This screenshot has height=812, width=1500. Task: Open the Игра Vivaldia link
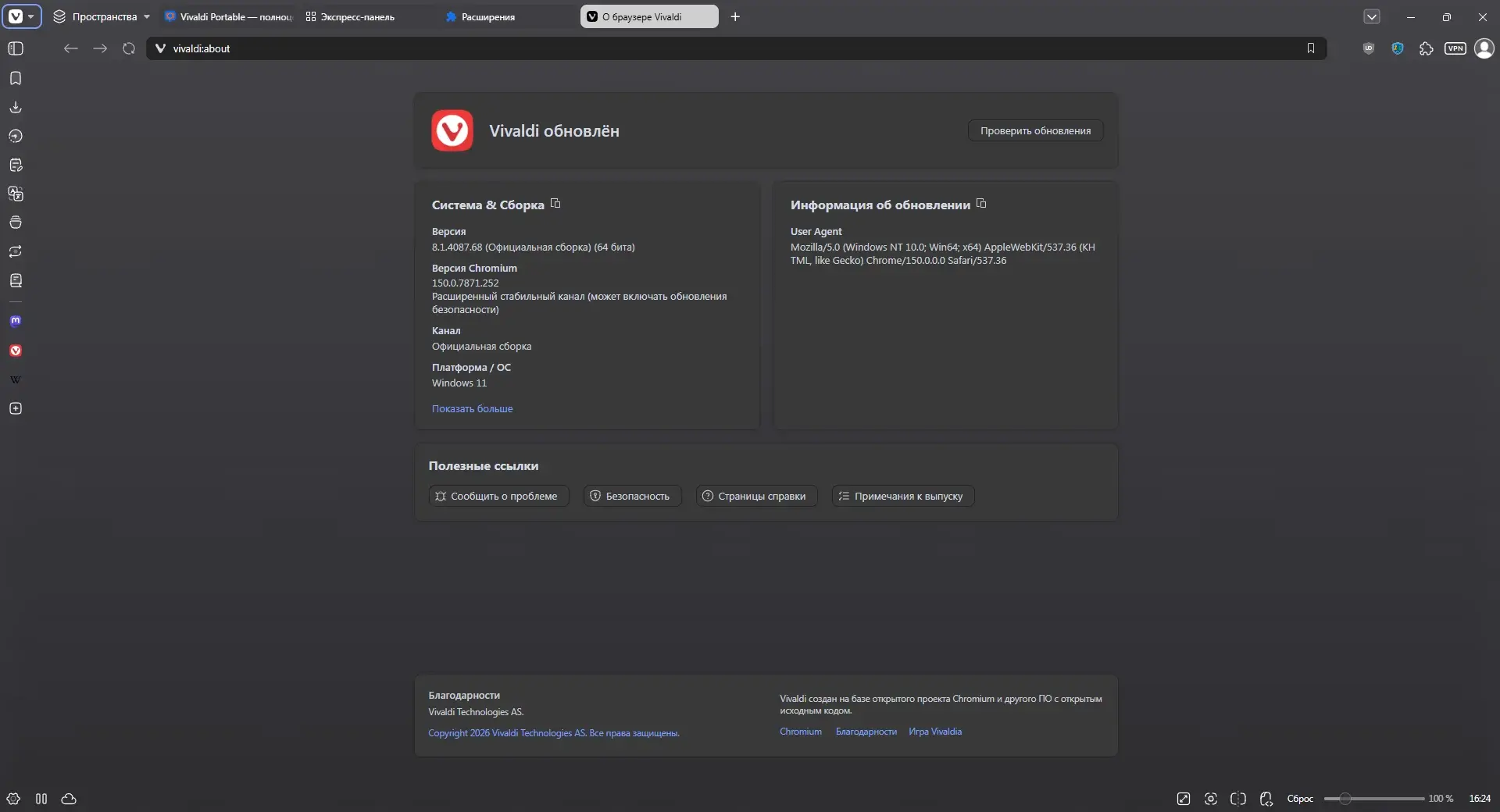point(935,732)
